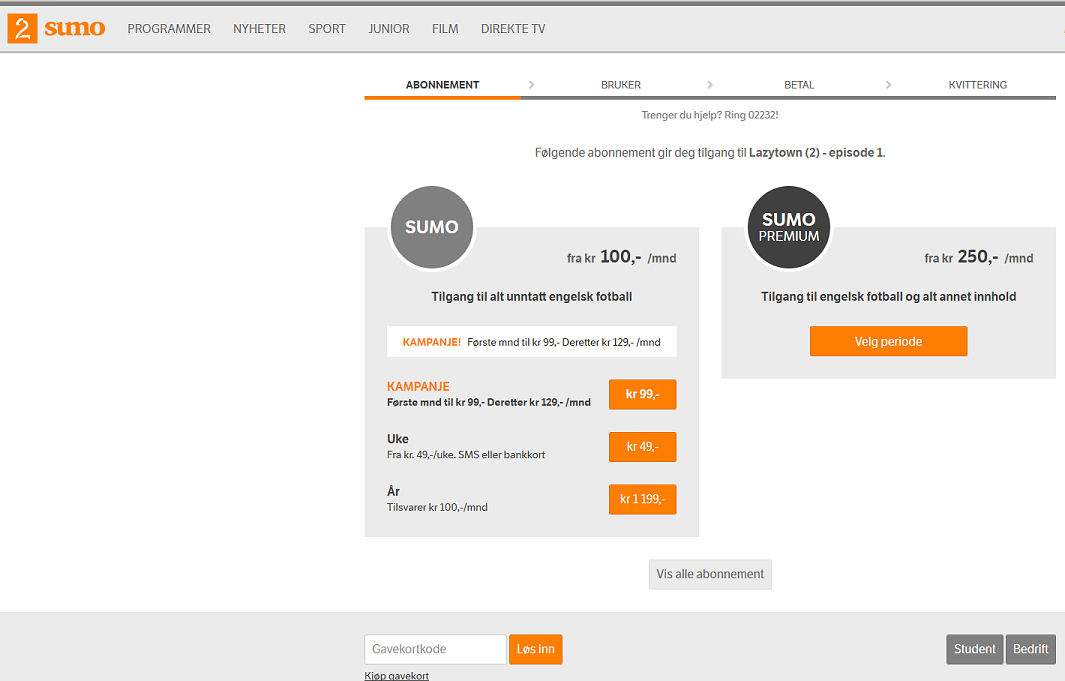Click the dark SUMO PREMIUM circle badge
The width and height of the screenshot is (1065, 681).
[789, 227]
